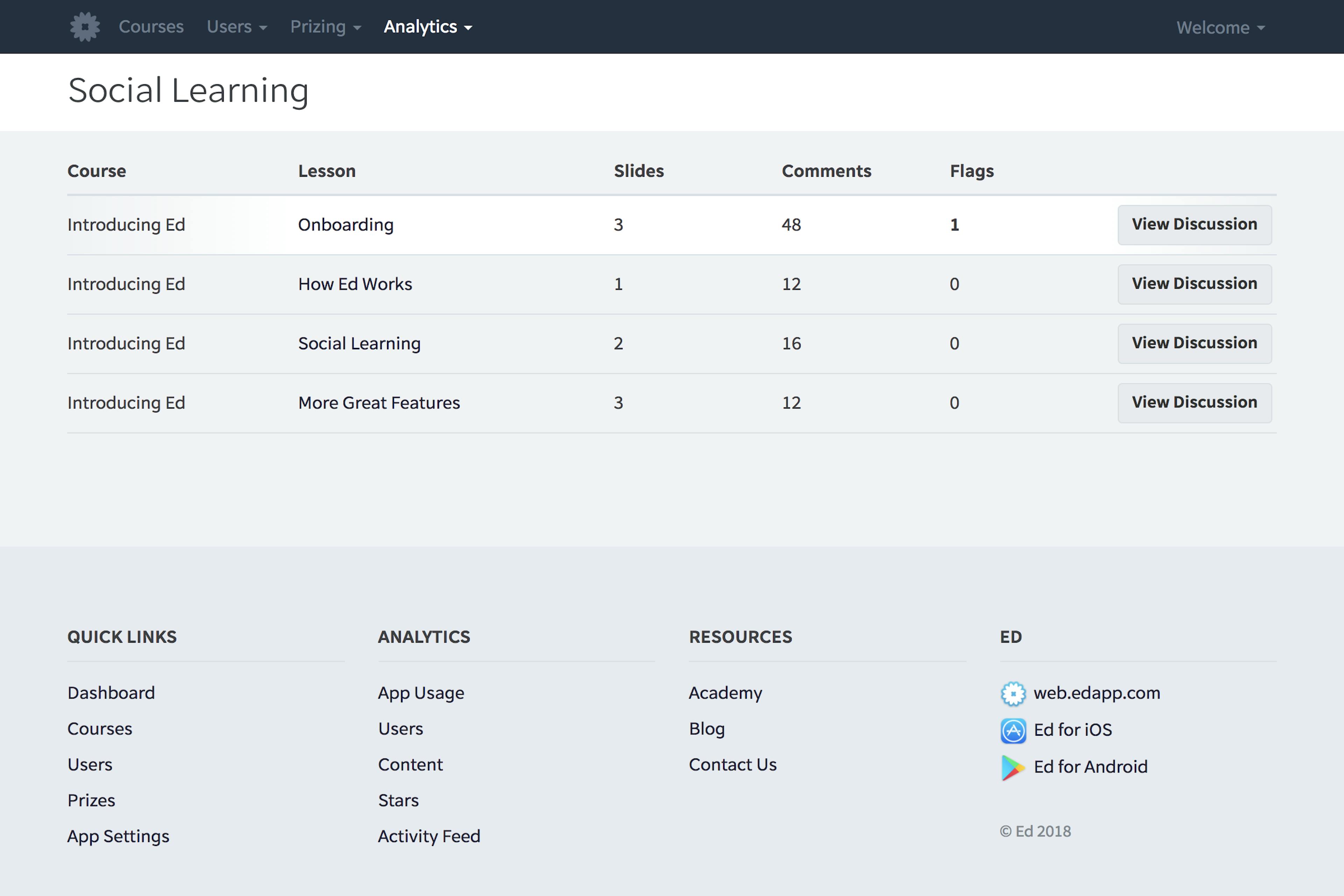Open the web.edapp.com link
Image resolution: width=1344 pixels, height=896 pixels.
click(x=1097, y=693)
